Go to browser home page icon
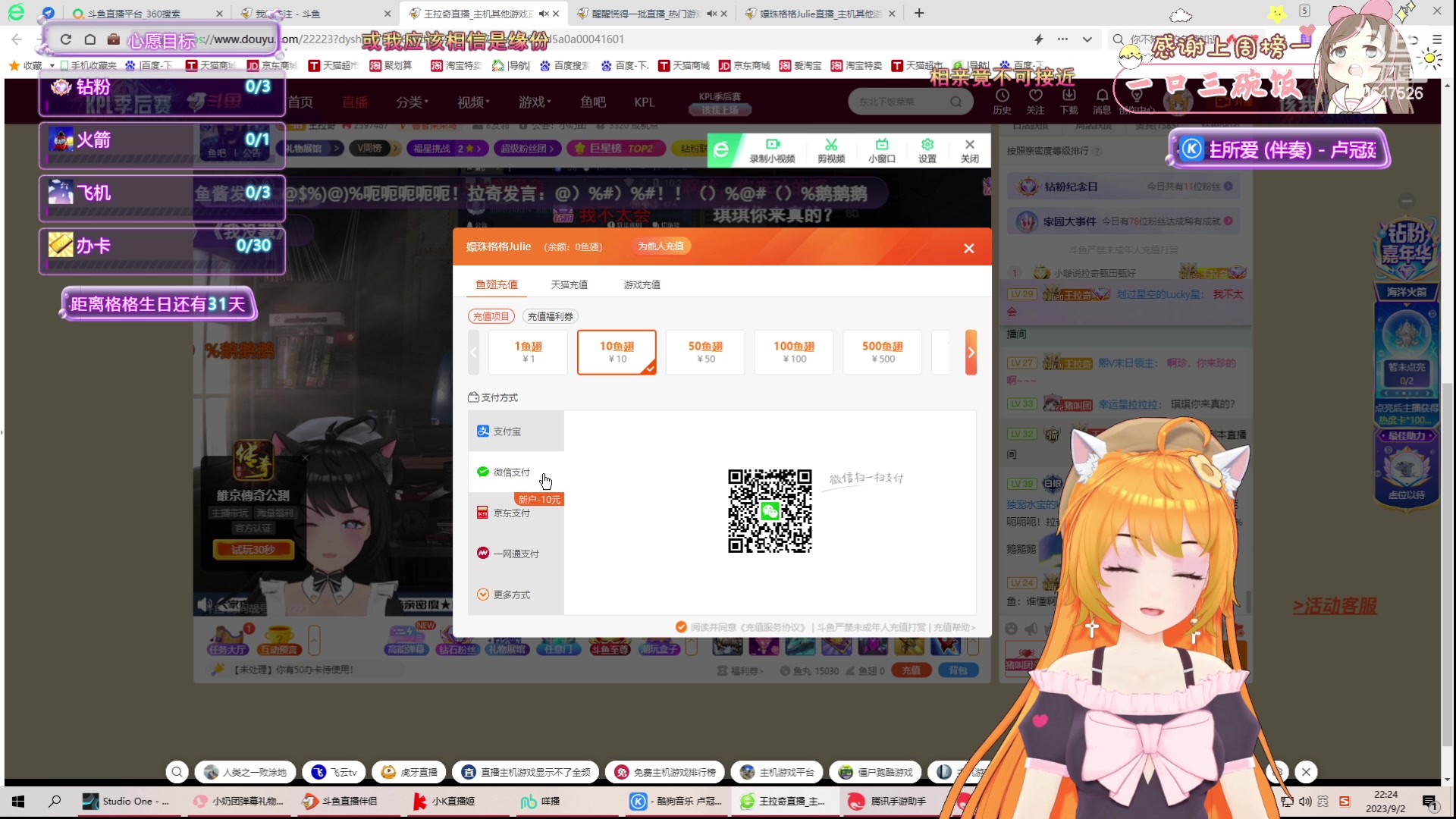Image resolution: width=1456 pixels, height=819 pixels. coord(89,39)
